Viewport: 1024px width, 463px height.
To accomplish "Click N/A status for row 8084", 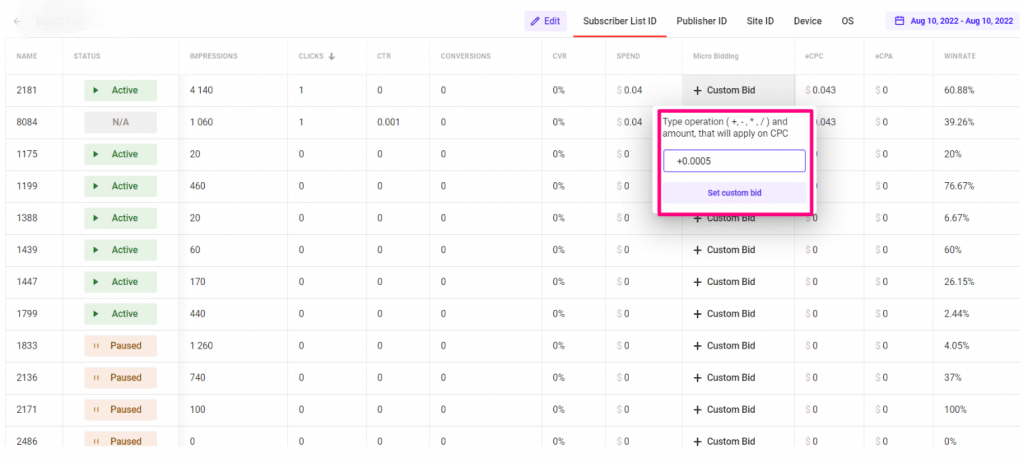I will coord(121,123).
